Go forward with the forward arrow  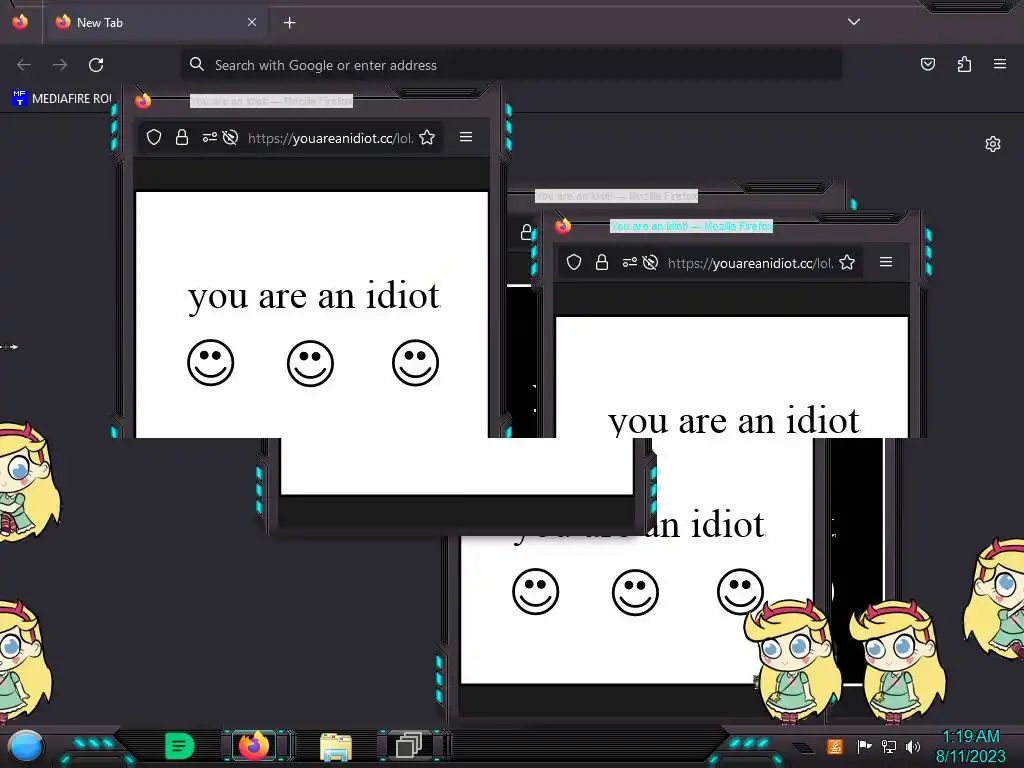click(60, 65)
